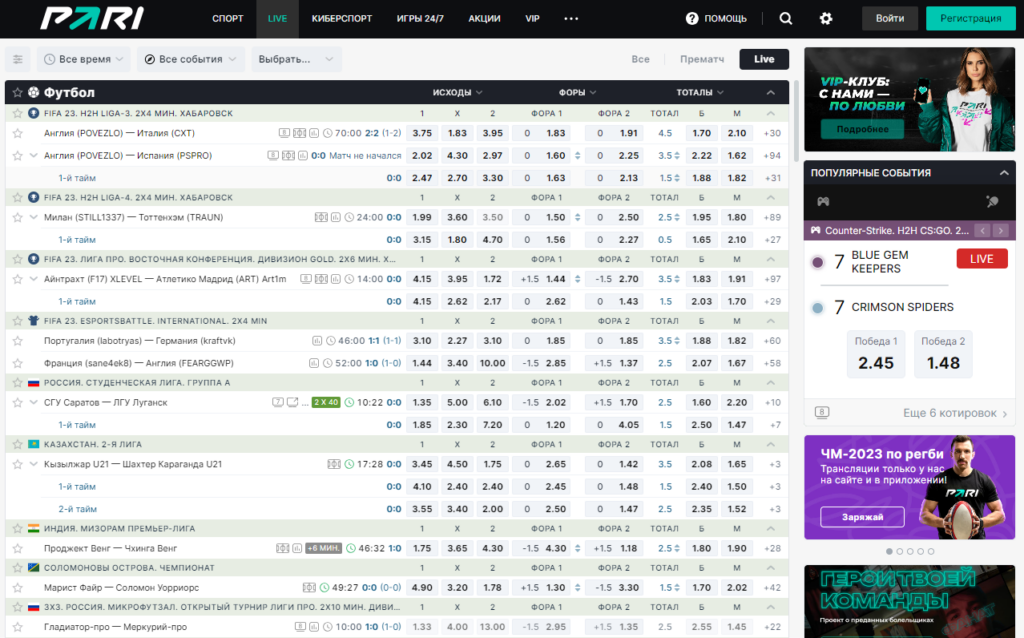The height and width of the screenshot is (638, 1024).
Task: Expand the Тоталы column dropdown
Action: click(x=700, y=92)
